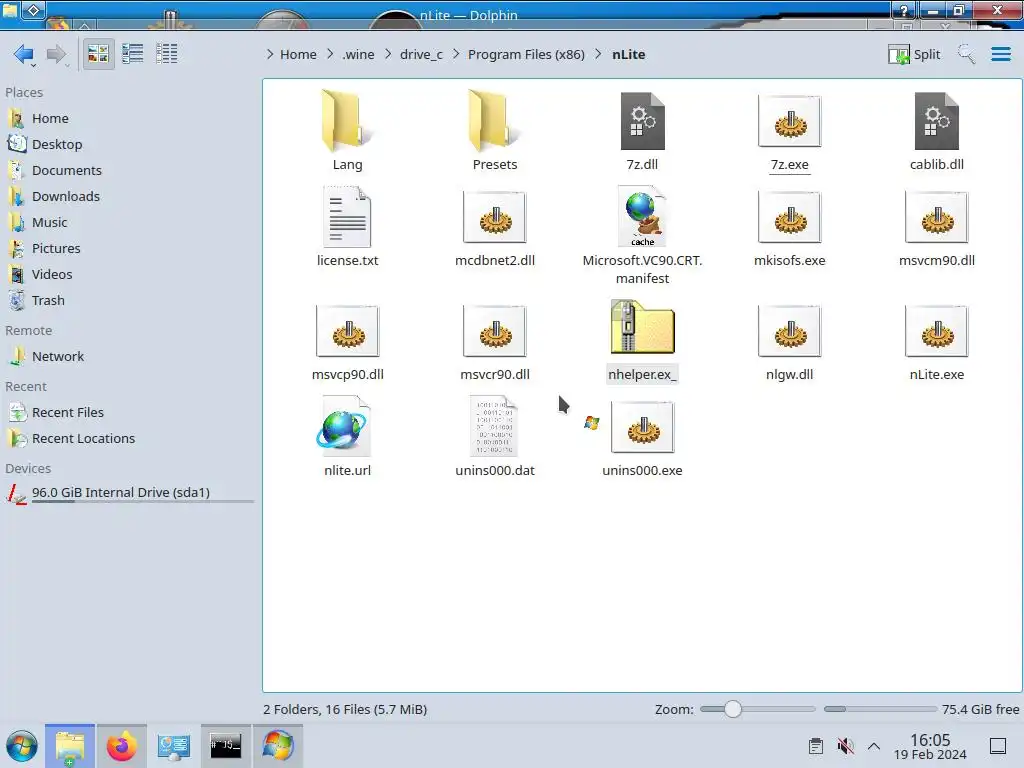This screenshot has width=1024, height=768.
Task: Open the start menu launcher
Action: pos(22,746)
